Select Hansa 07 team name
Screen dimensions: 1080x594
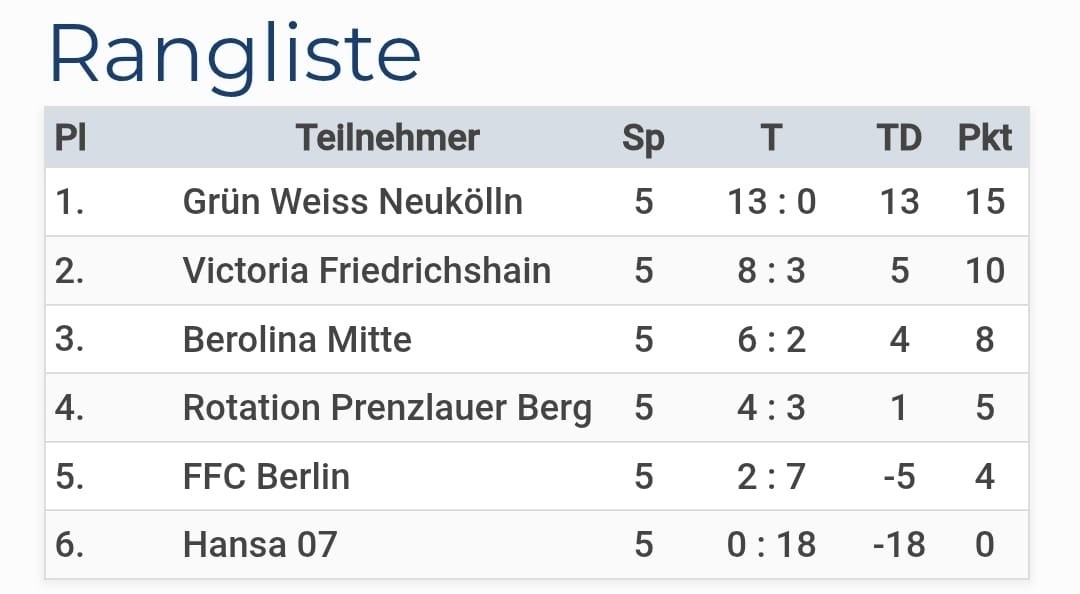pyautogui.click(x=260, y=545)
